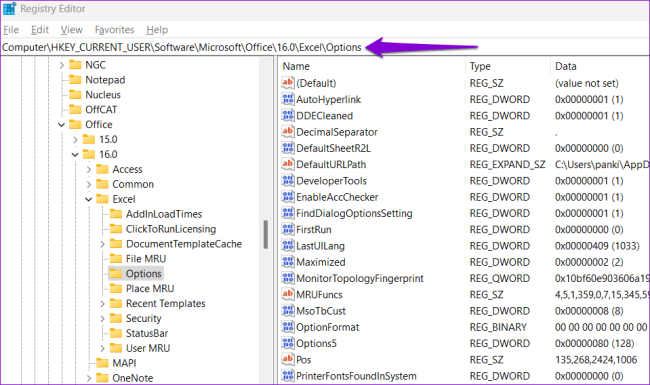Collapse the 16.0 key
The height and width of the screenshot is (385, 650).
click(75, 155)
